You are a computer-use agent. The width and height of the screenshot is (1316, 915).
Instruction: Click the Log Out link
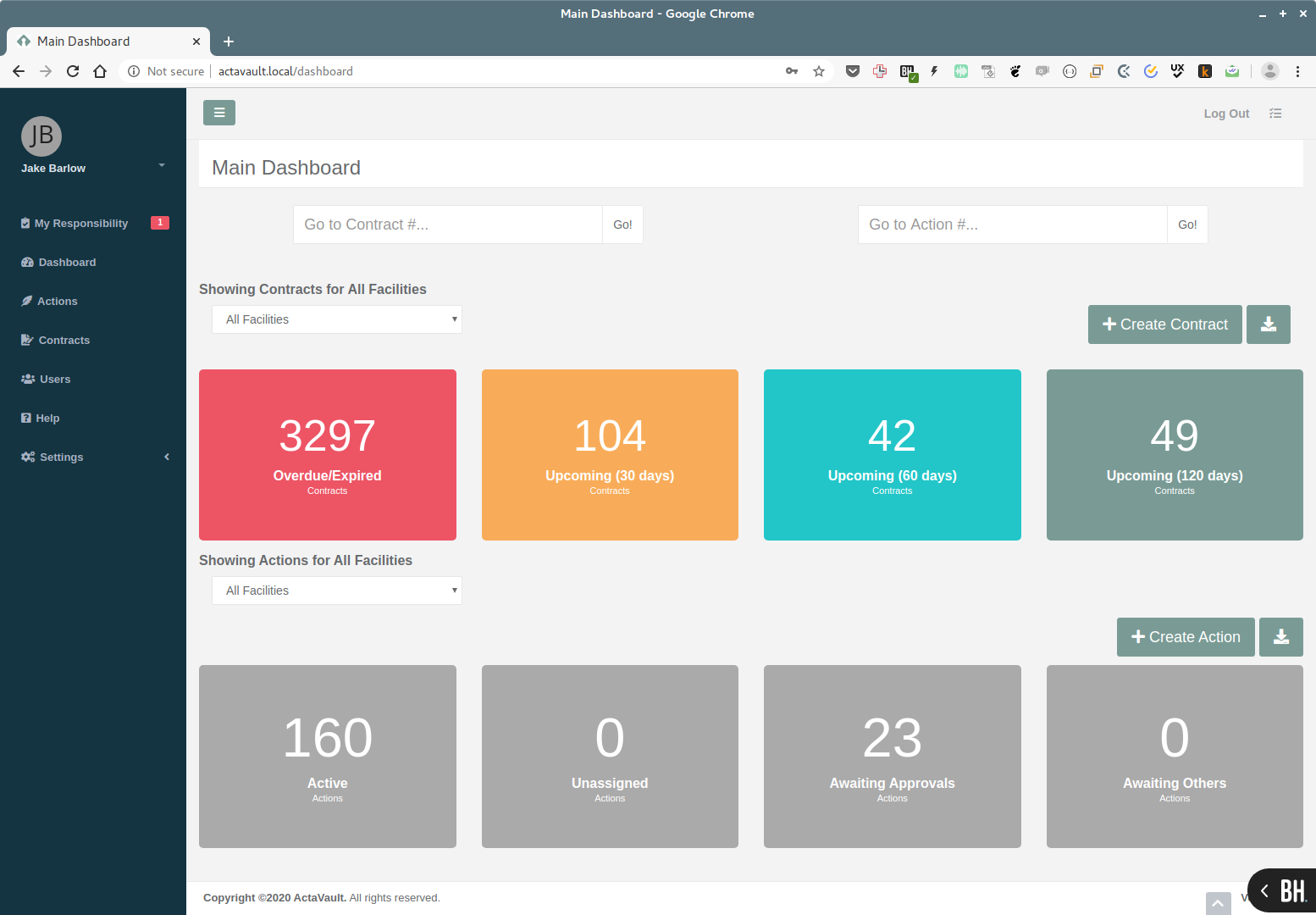[1226, 114]
